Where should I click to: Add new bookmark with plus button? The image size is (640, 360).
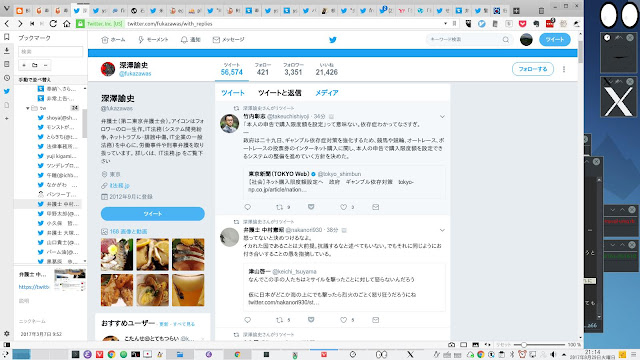(x=24, y=65)
